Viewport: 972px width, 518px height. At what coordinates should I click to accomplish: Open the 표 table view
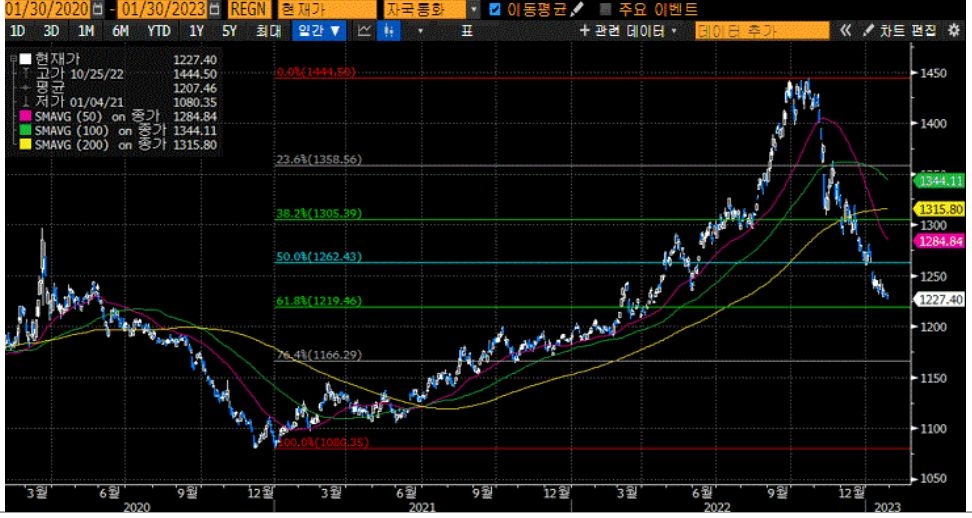467,31
